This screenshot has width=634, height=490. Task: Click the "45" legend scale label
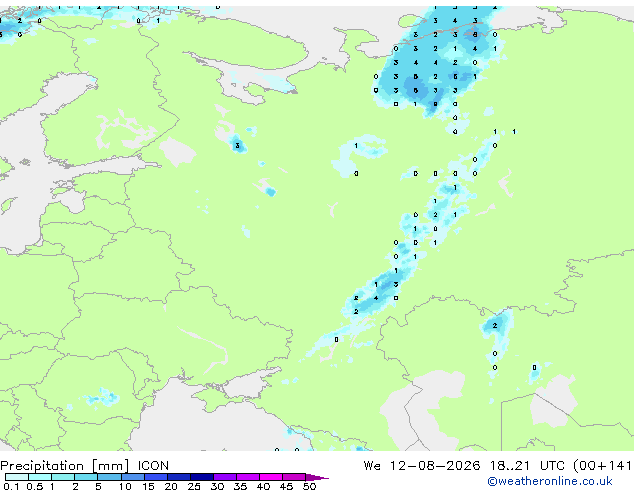point(286,486)
